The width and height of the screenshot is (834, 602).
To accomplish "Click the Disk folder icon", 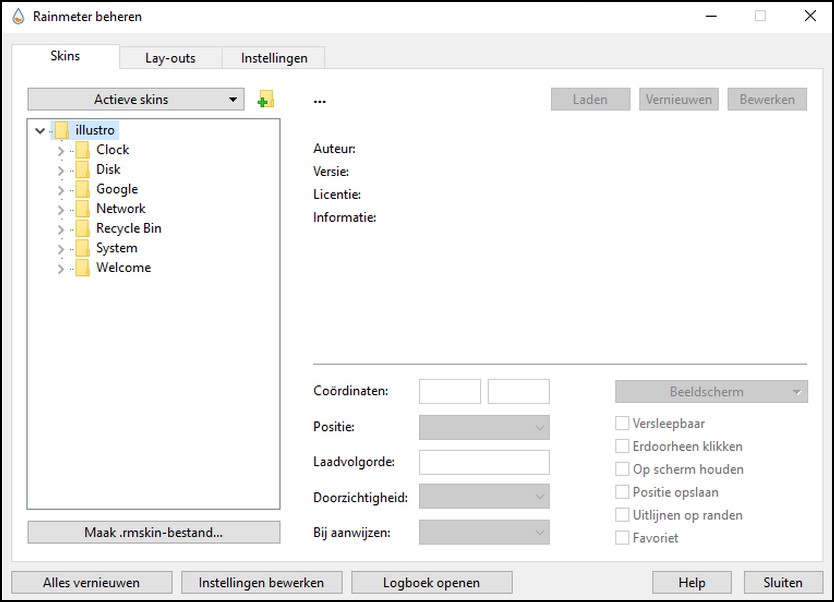I will [x=82, y=170].
